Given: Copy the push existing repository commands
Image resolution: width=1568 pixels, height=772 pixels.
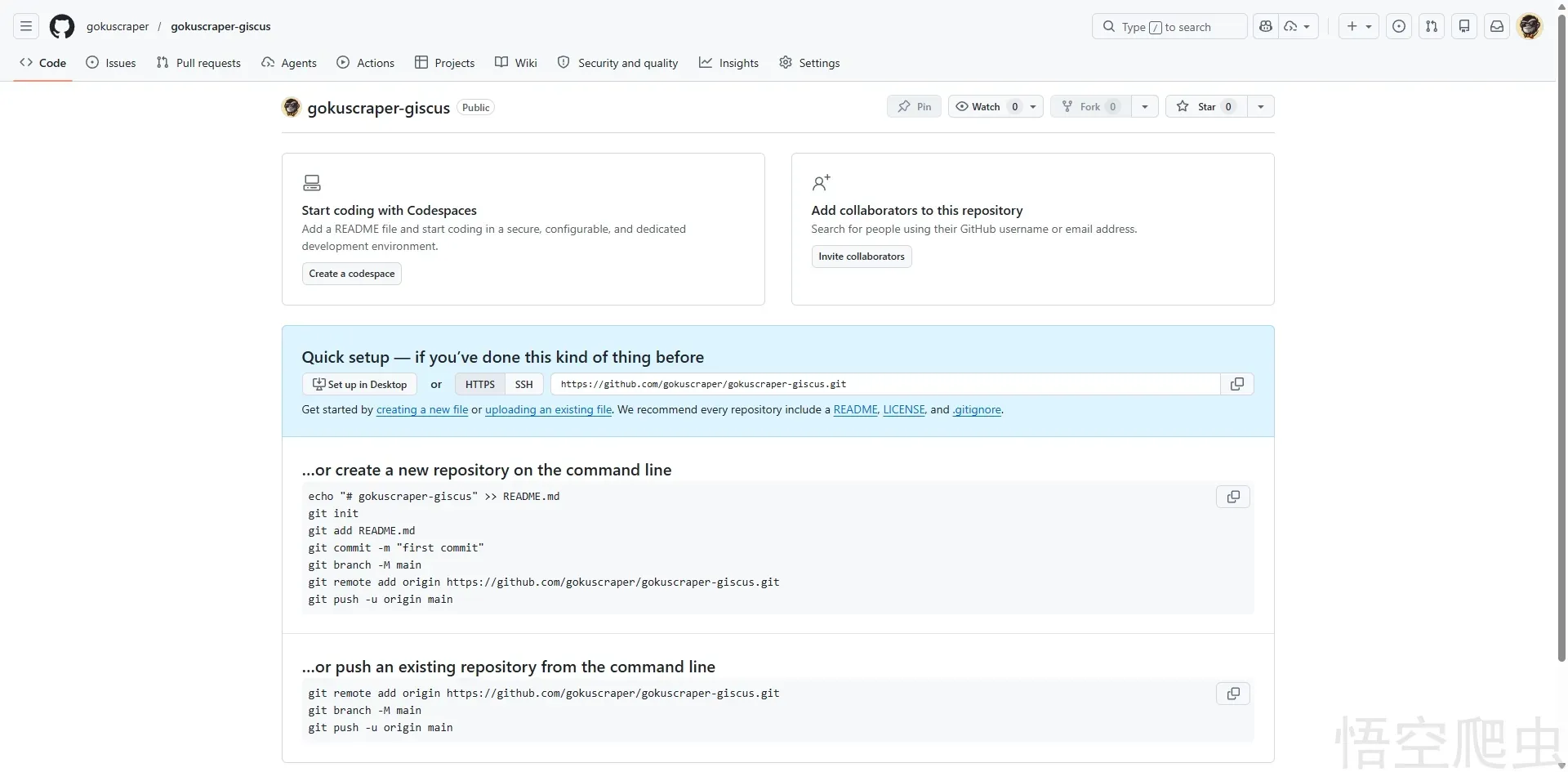Looking at the screenshot, I should click(x=1232, y=694).
